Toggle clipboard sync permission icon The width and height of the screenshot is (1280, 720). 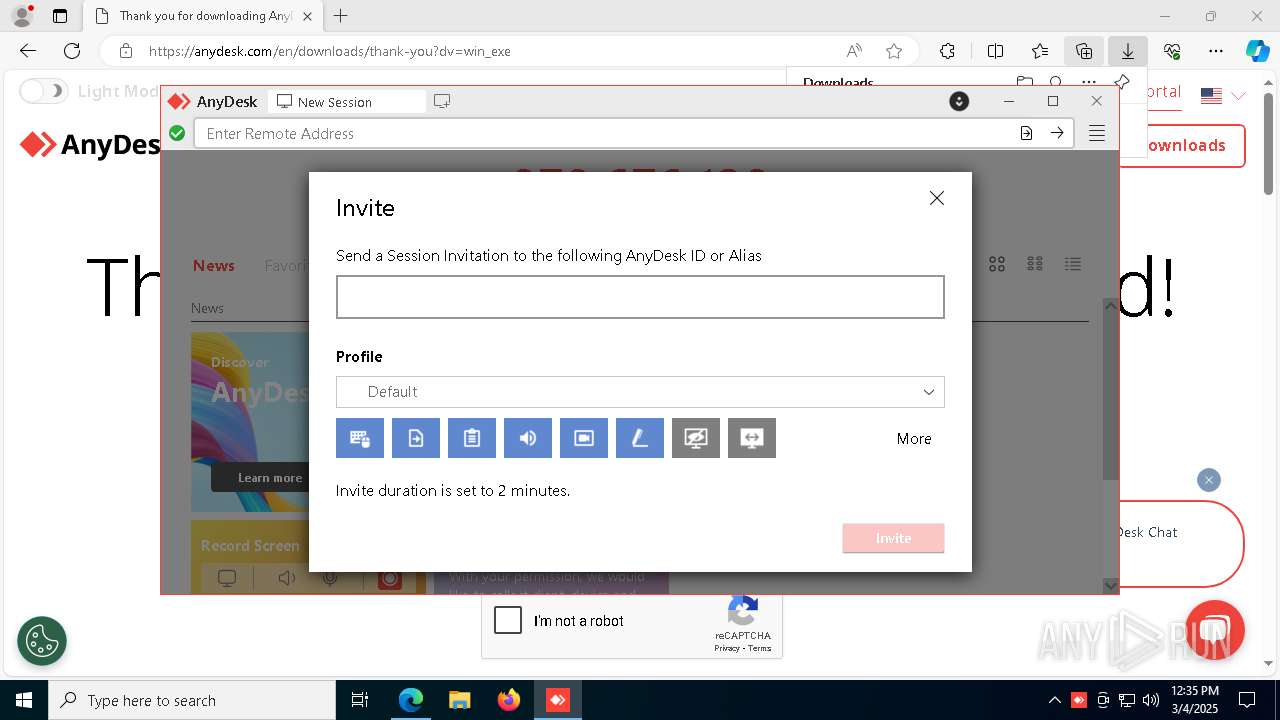coord(472,438)
